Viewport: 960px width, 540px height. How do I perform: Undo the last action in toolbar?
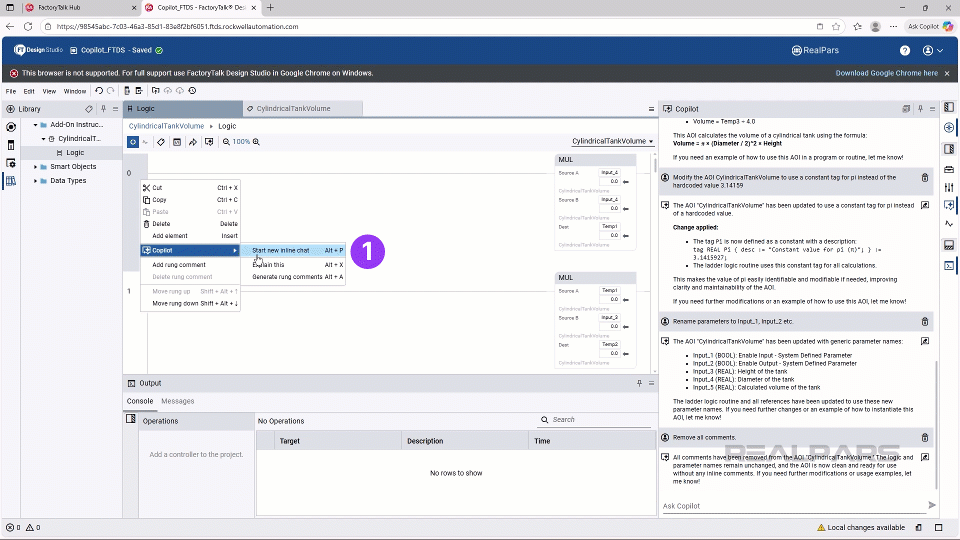pyautogui.click(x=99, y=91)
